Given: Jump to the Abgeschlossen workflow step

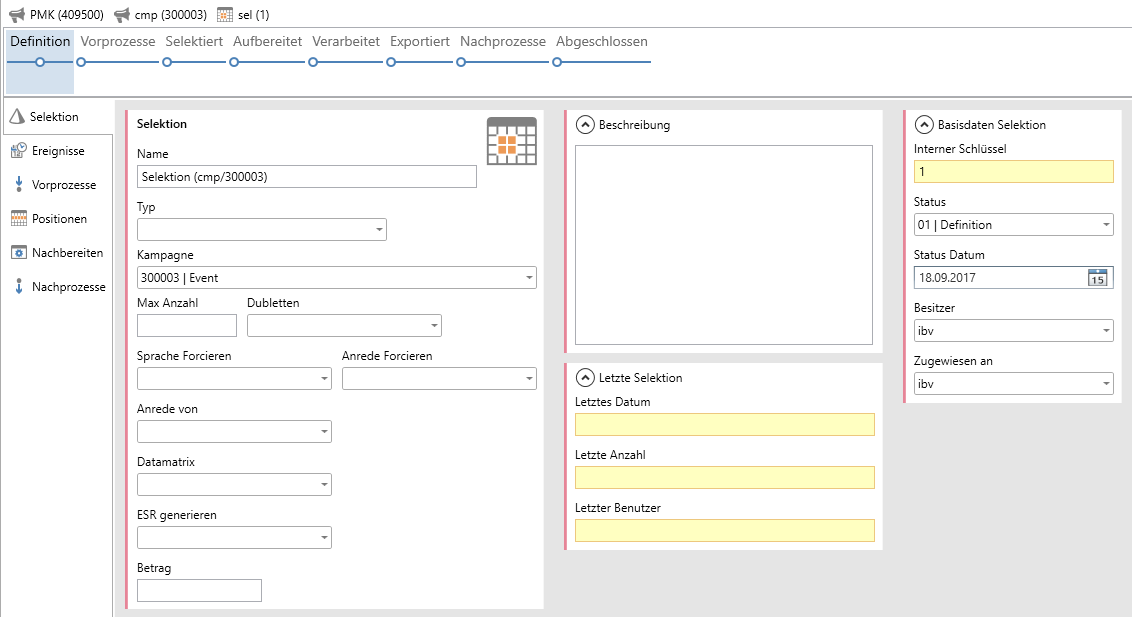Looking at the screenshot, I should click(601, 42).
